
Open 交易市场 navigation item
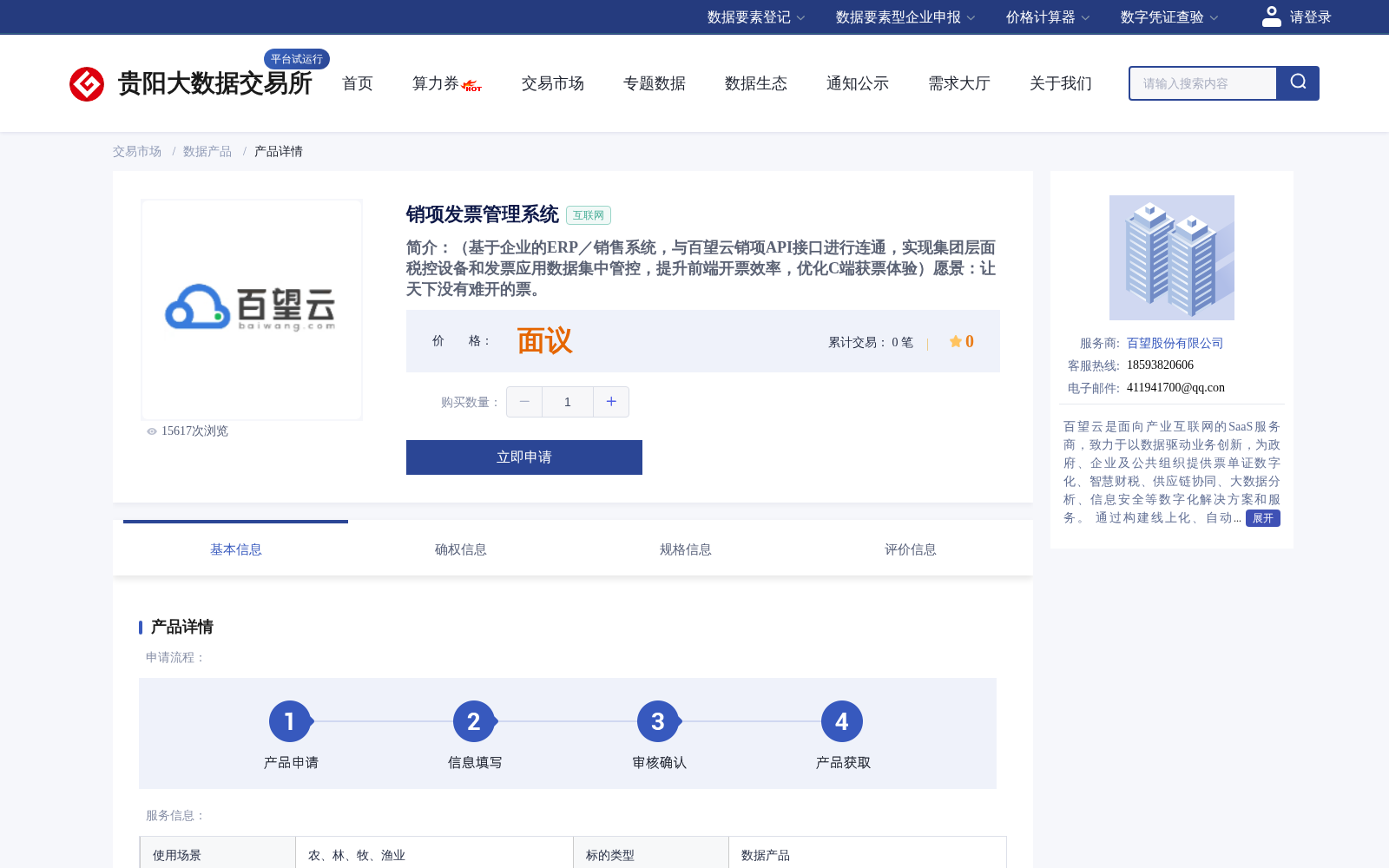coord(553,83)
